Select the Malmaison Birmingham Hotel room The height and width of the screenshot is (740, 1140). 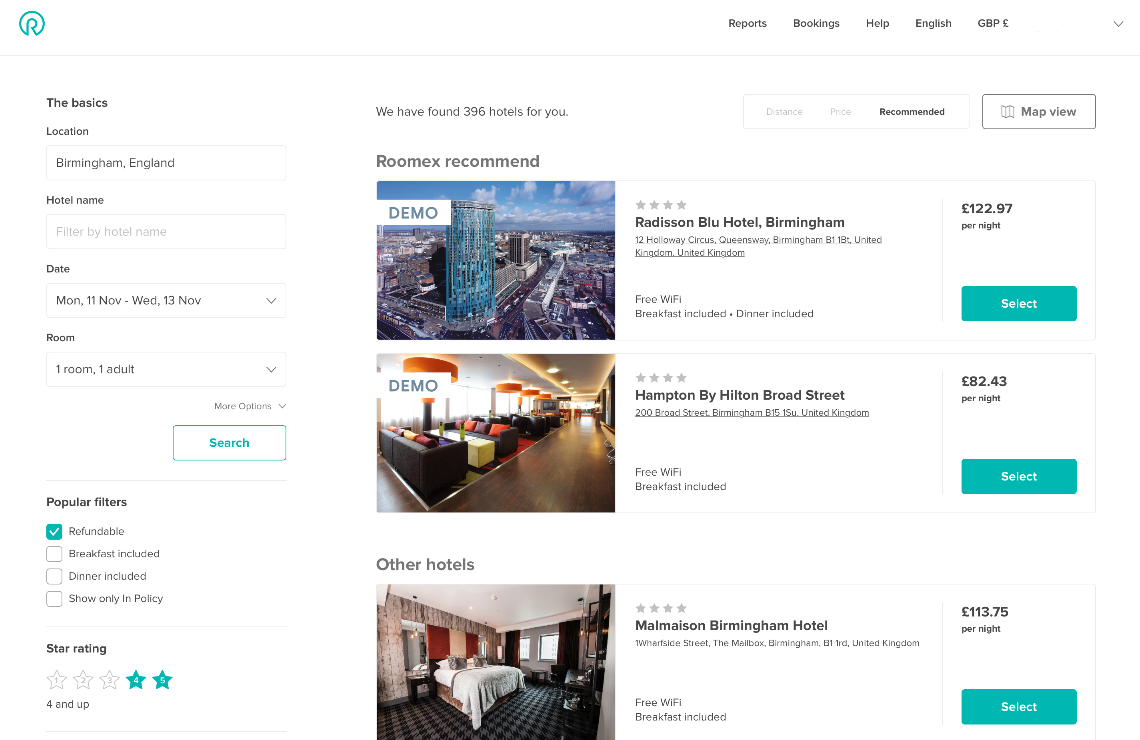[x=1019, y=707]
